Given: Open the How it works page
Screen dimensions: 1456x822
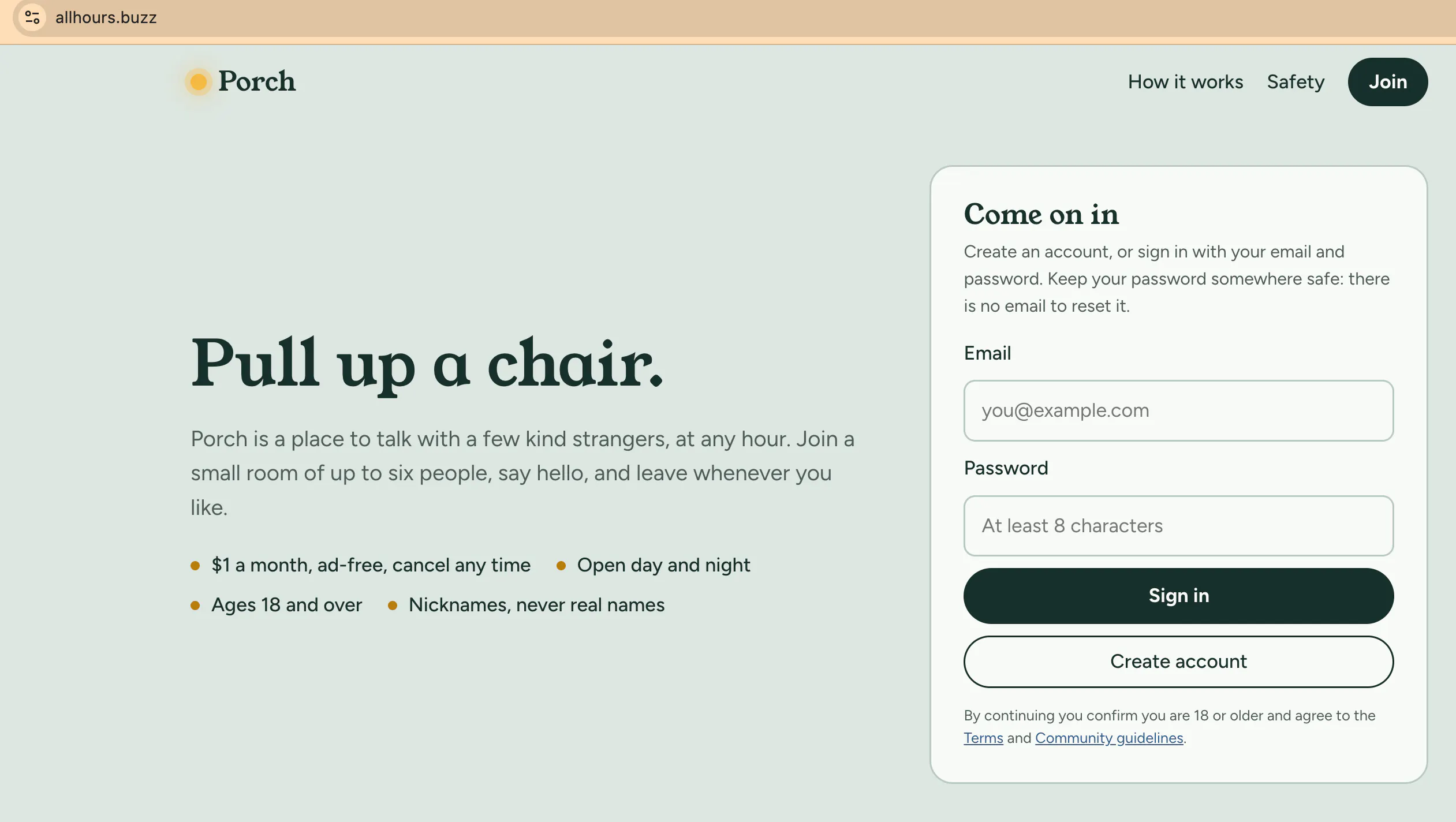Looking at the screenshot, I should click(x=1185, y=82).
